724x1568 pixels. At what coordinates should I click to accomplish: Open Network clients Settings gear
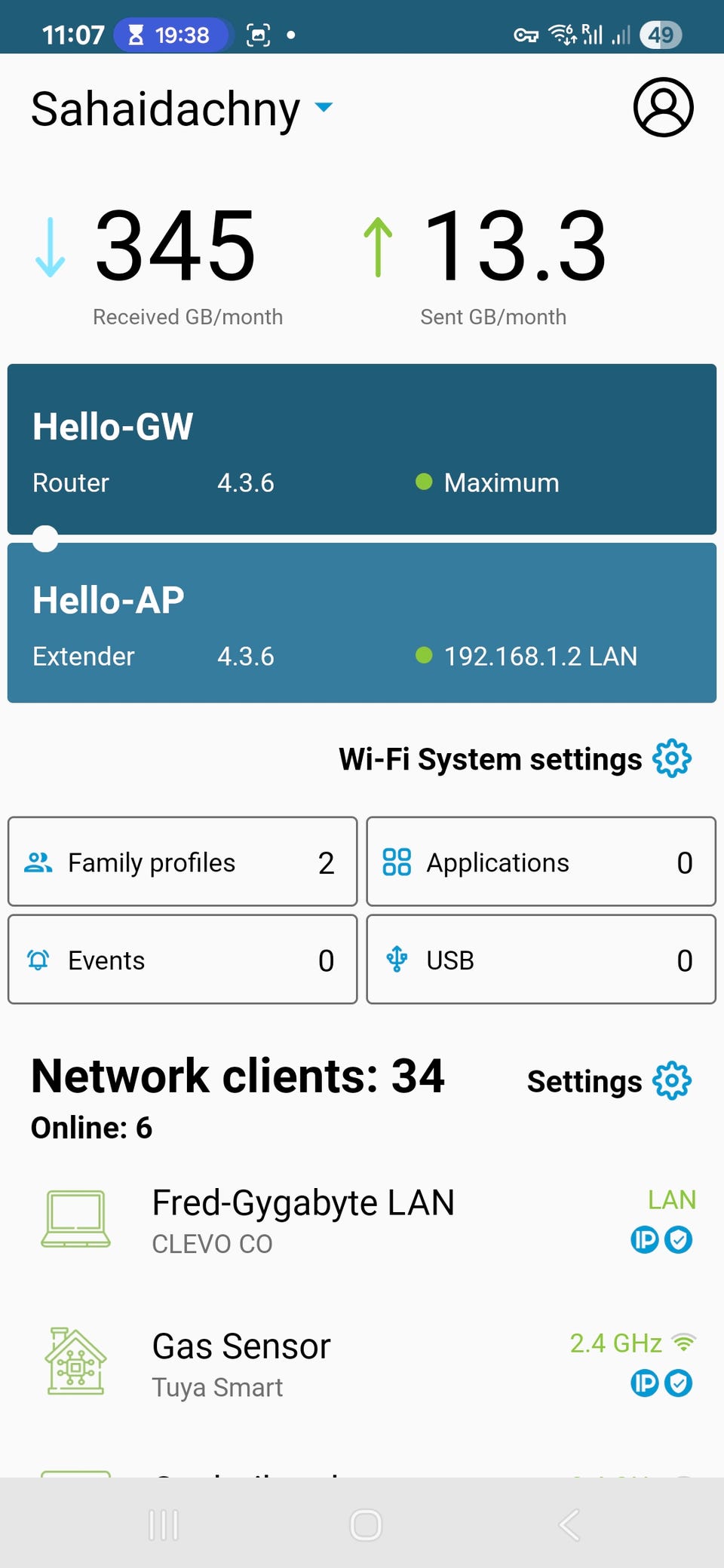pos(671,1081)
